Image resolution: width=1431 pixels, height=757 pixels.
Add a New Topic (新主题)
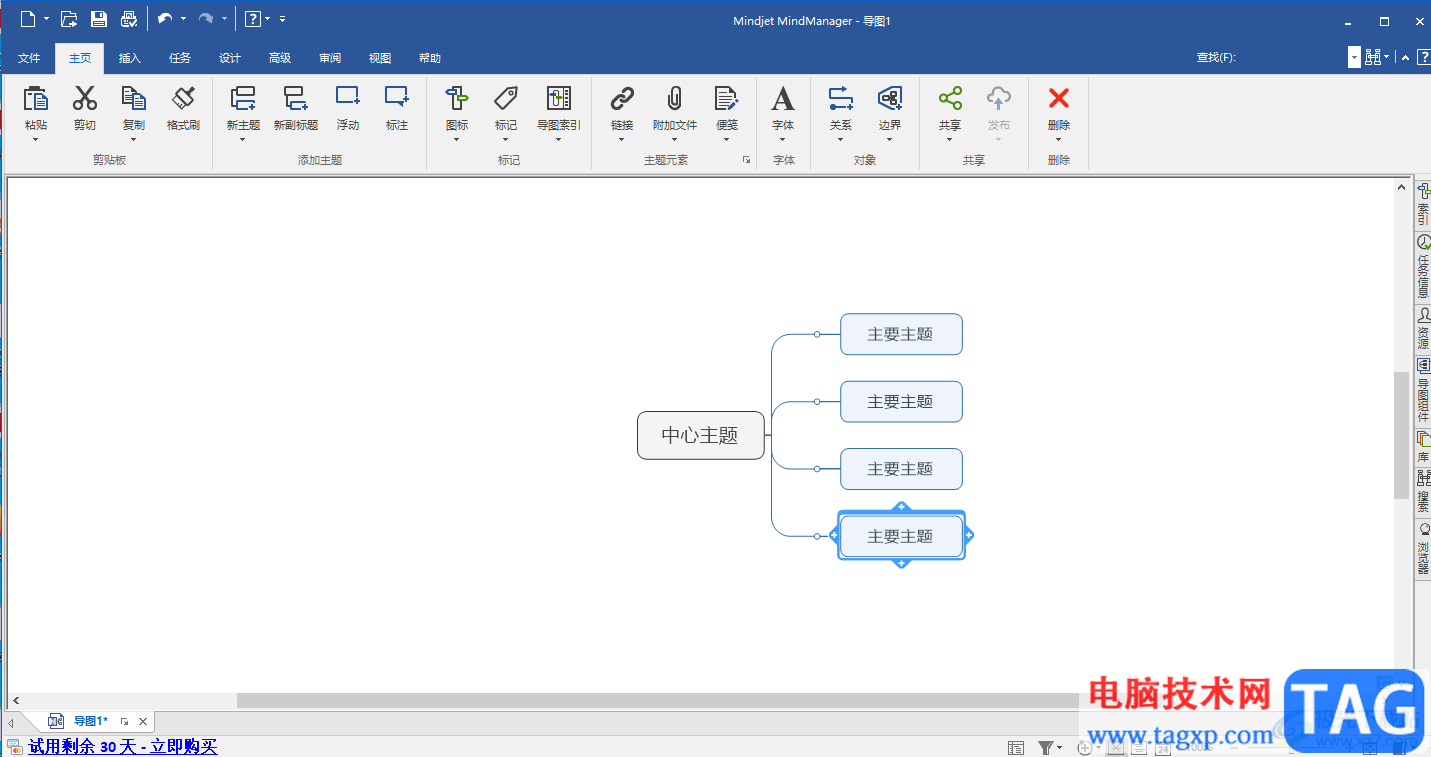coord(243,98)
